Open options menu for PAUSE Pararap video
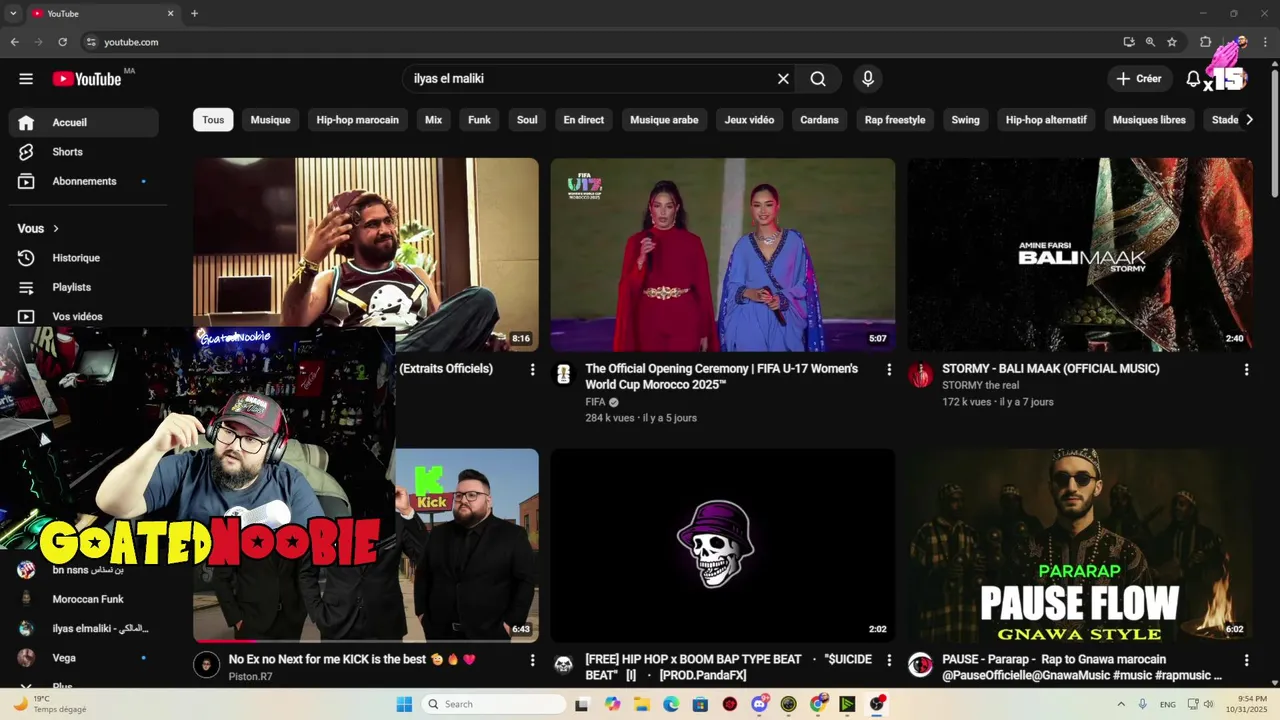 click(1246, 661)
